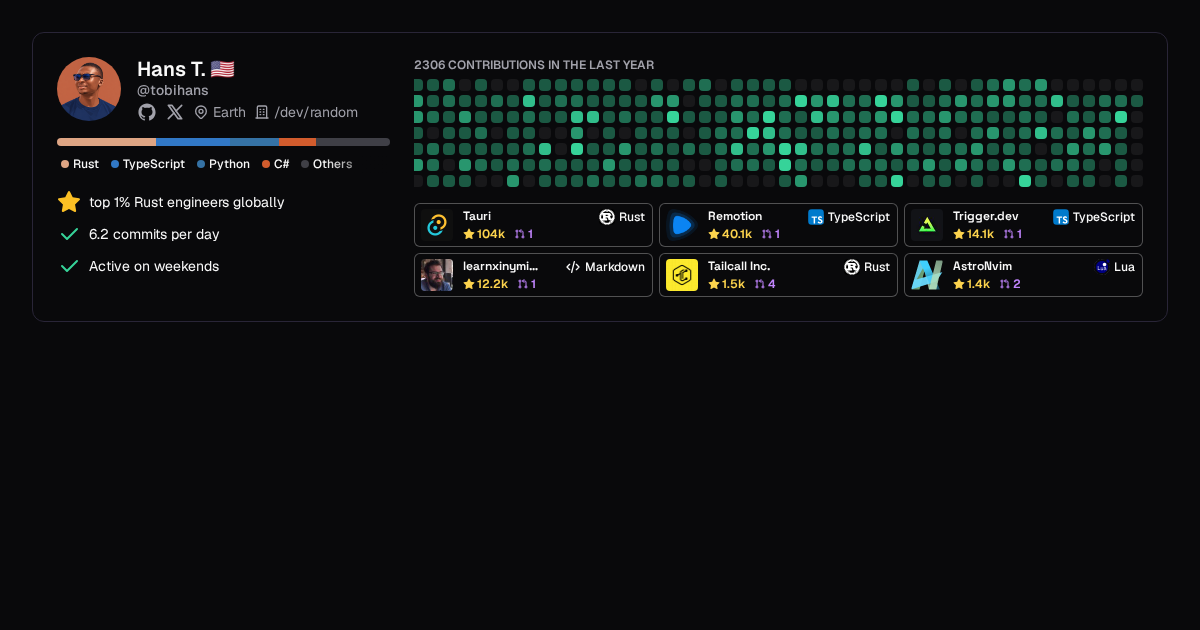Open the Tauri repository name
1200x630 pixels.
click(477, 216)
